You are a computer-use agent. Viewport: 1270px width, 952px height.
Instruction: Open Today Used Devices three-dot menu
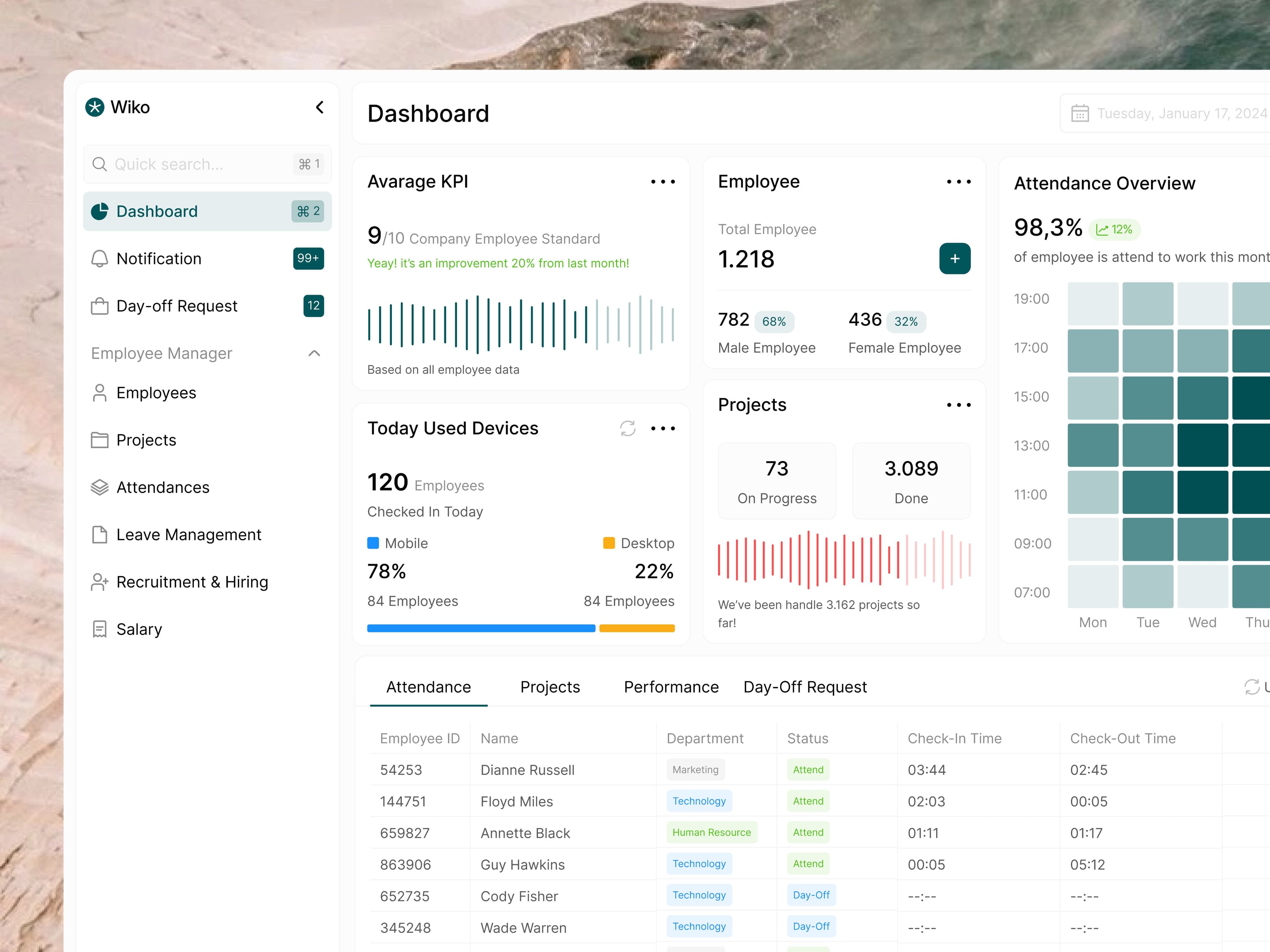[x=662, y=429]
